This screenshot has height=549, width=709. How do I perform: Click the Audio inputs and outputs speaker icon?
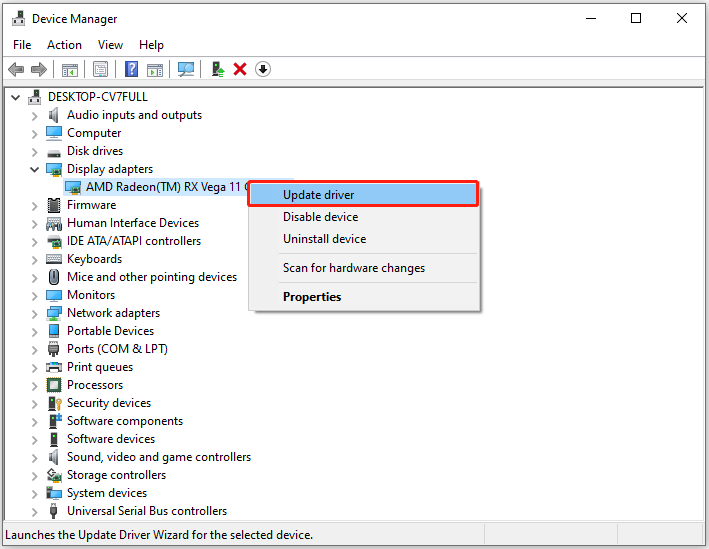(x=54, y=115)
